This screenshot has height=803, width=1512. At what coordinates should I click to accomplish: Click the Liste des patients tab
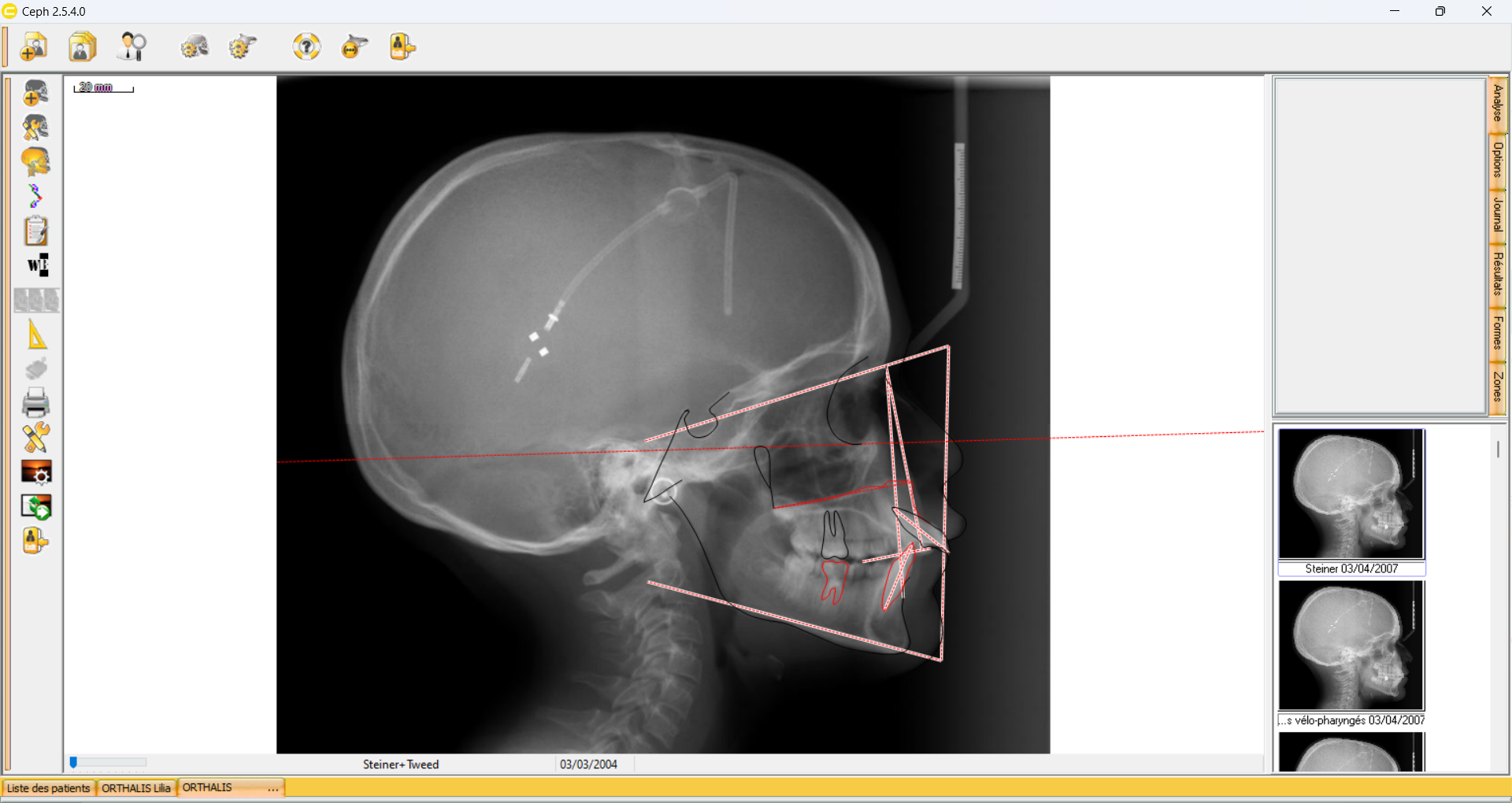[x=49, y=788]
